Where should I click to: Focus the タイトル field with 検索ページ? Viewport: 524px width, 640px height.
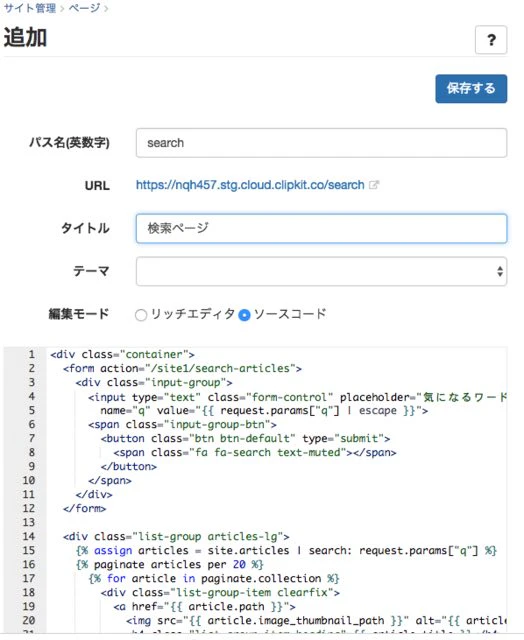pyautogui.click(x=321, y=228)
